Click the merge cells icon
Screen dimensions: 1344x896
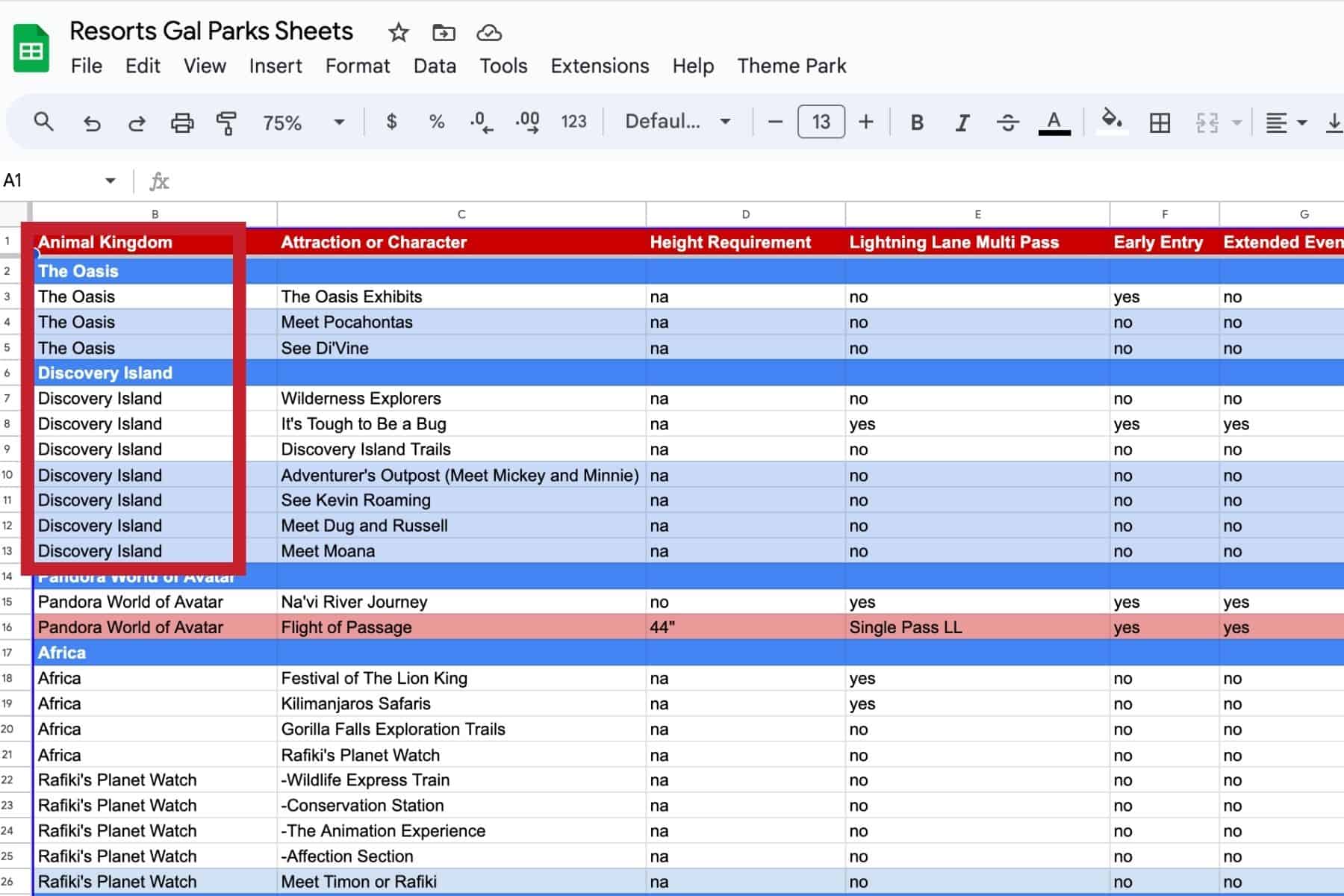point(1207,122)
